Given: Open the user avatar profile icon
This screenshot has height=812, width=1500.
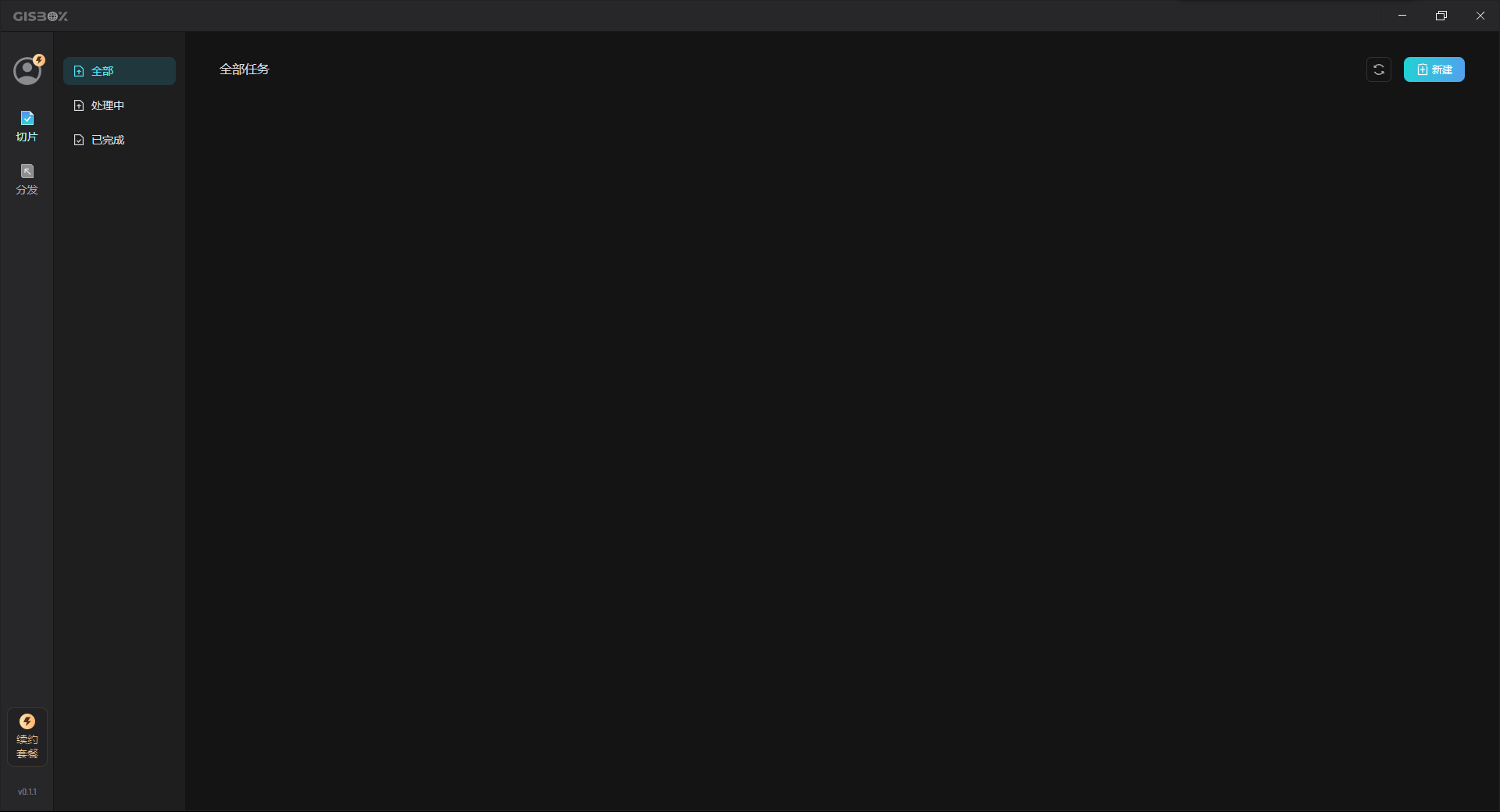Looking at the screenshot, I should [27, 71].
